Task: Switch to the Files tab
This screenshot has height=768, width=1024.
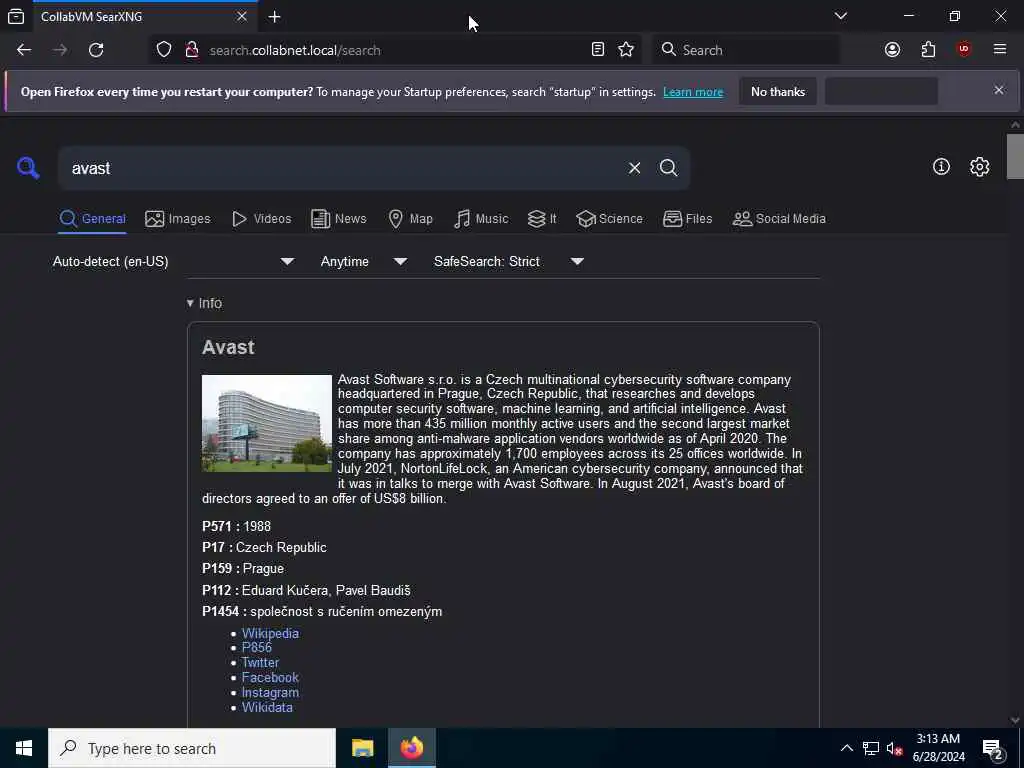Action: [x=688, y=219]
